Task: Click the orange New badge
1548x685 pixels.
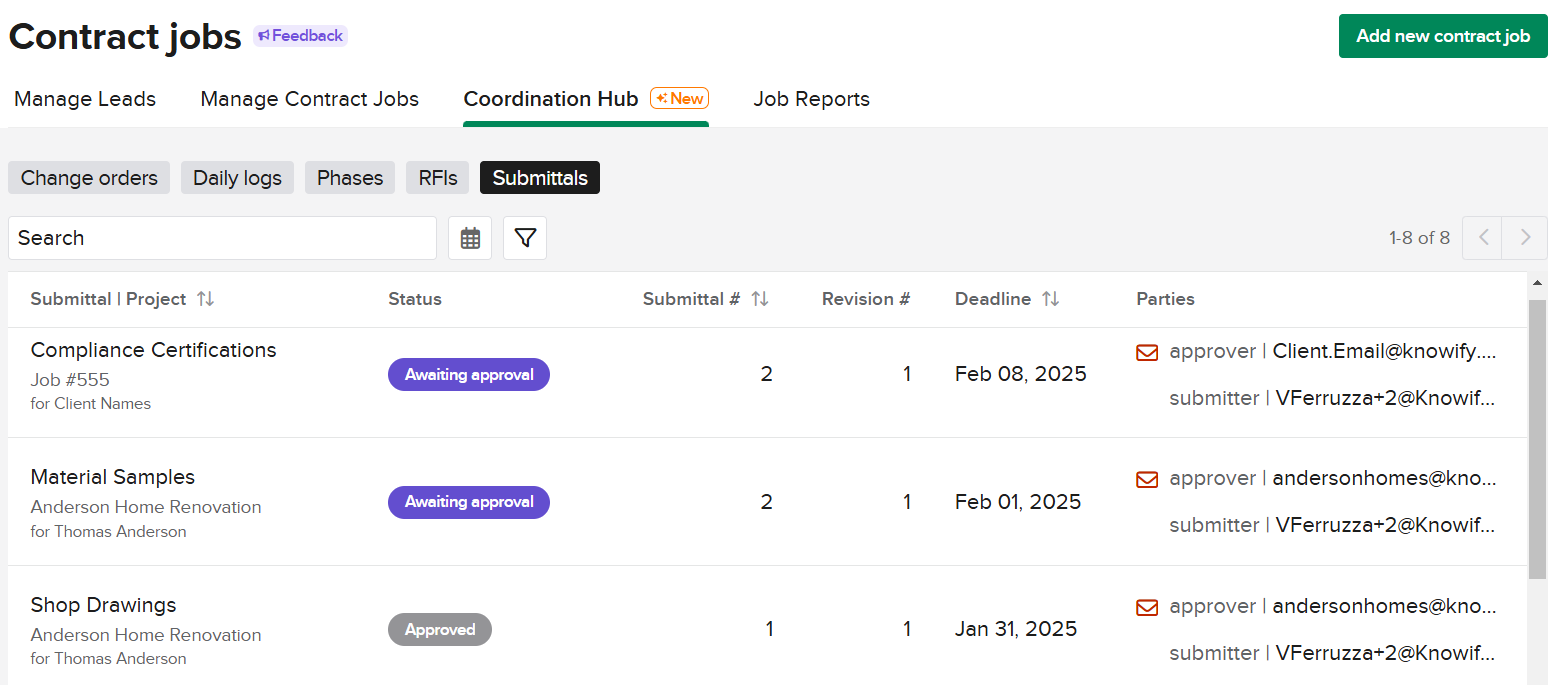Action: [680, 98]
